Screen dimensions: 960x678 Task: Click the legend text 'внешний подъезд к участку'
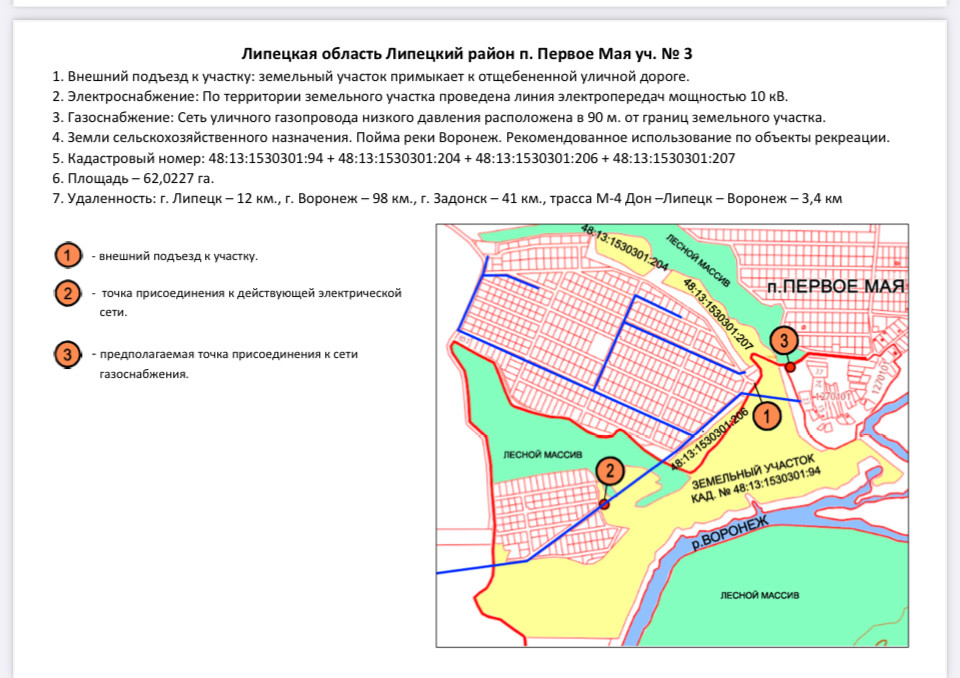point(178,256)
